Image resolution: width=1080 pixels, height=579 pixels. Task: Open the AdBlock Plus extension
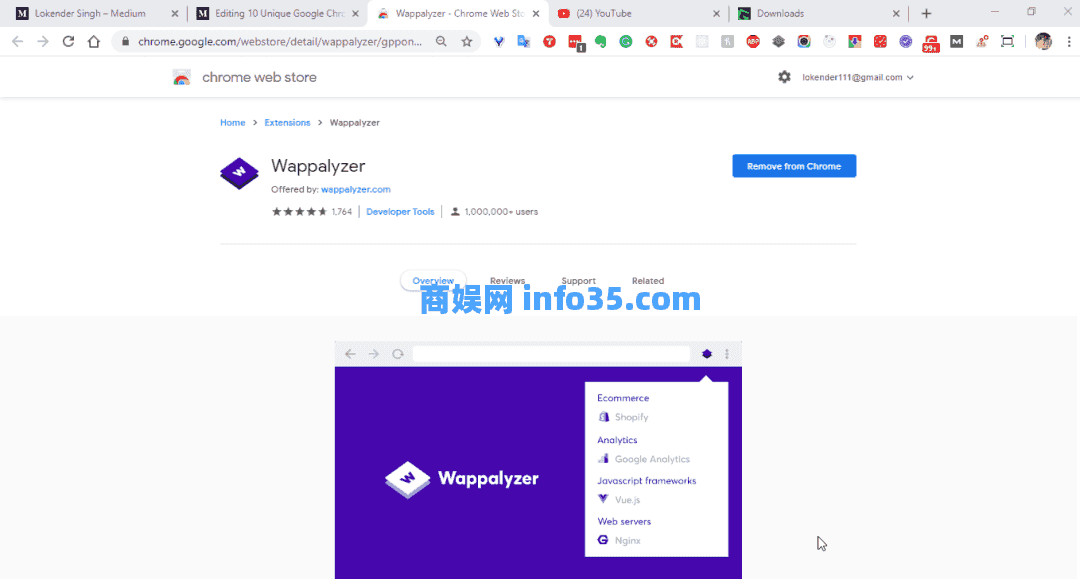tap(753, 41)
